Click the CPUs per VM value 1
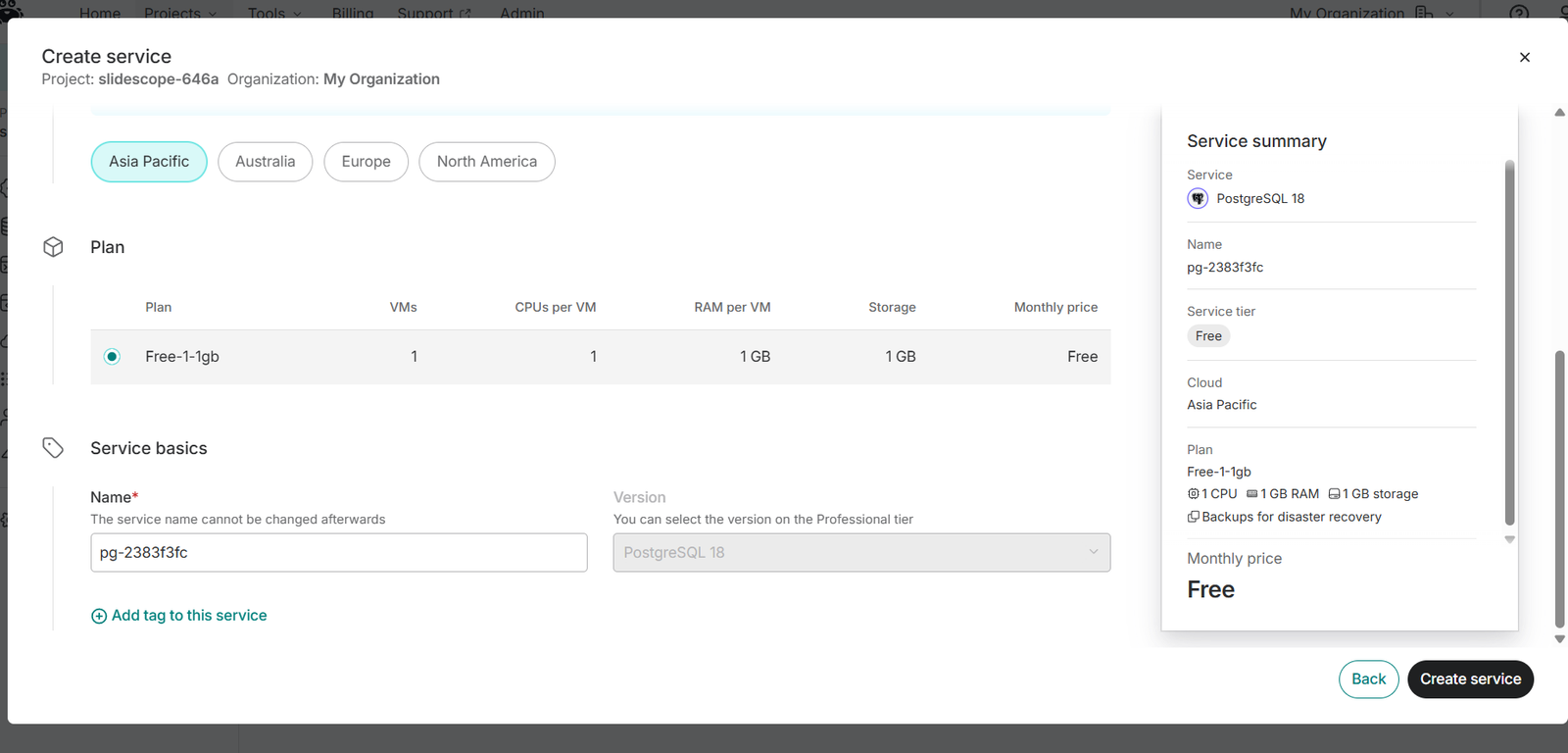 (x=593, y=357)
